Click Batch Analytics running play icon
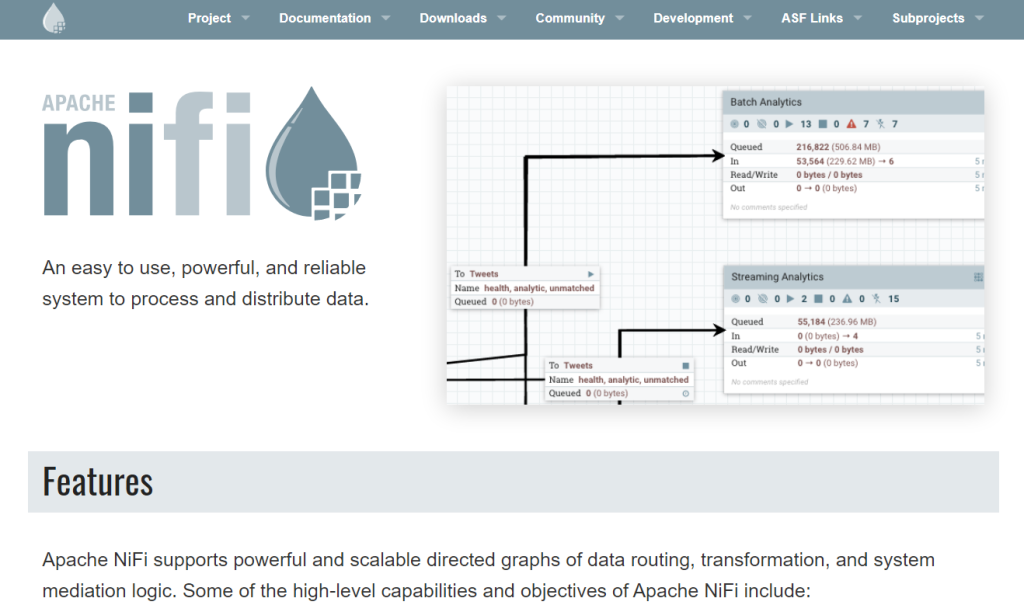Viewport: 1024px width, 612px height. 789,123
